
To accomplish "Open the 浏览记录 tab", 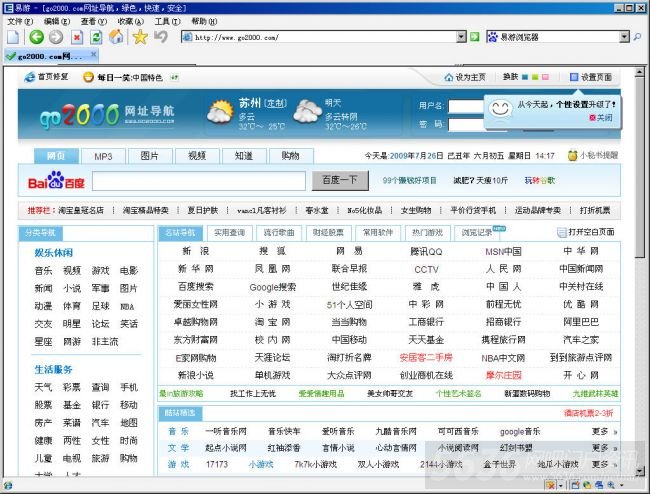I will [478, 233].
